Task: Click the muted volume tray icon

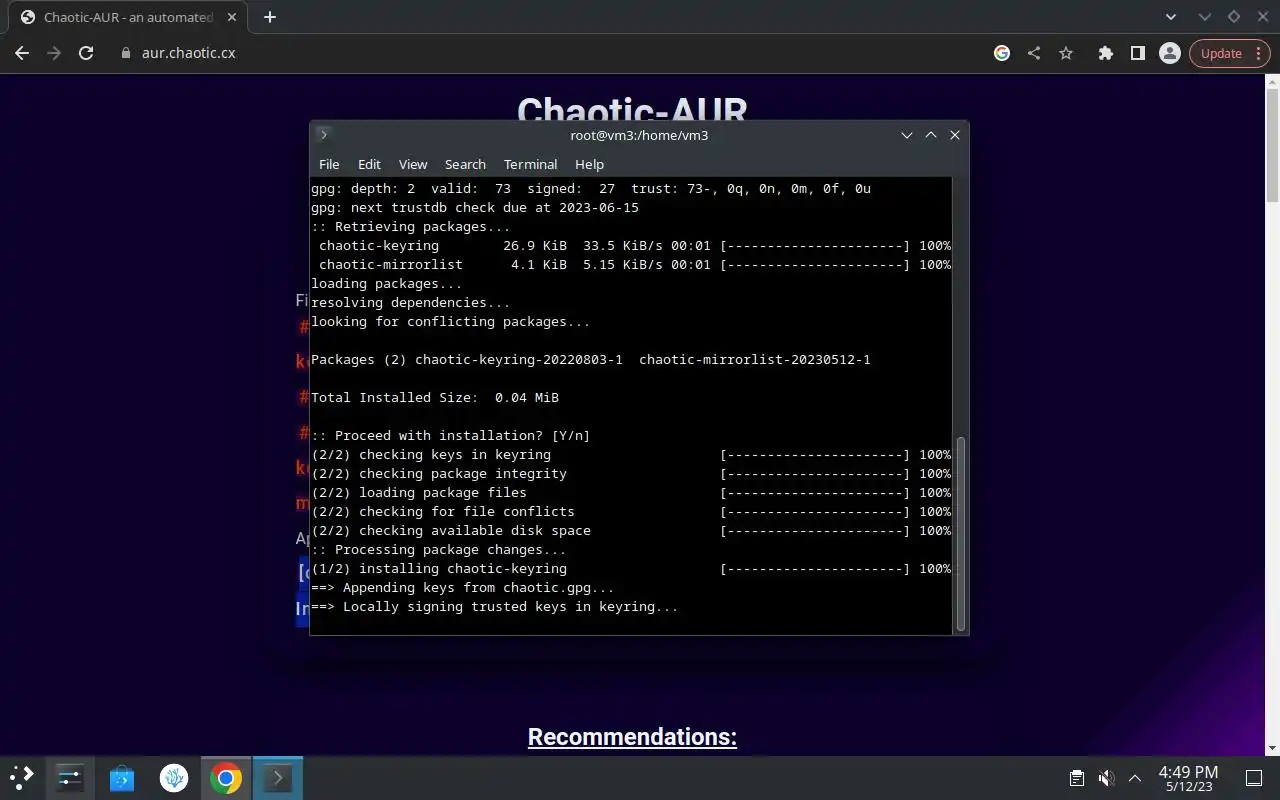Action: 1106,777
